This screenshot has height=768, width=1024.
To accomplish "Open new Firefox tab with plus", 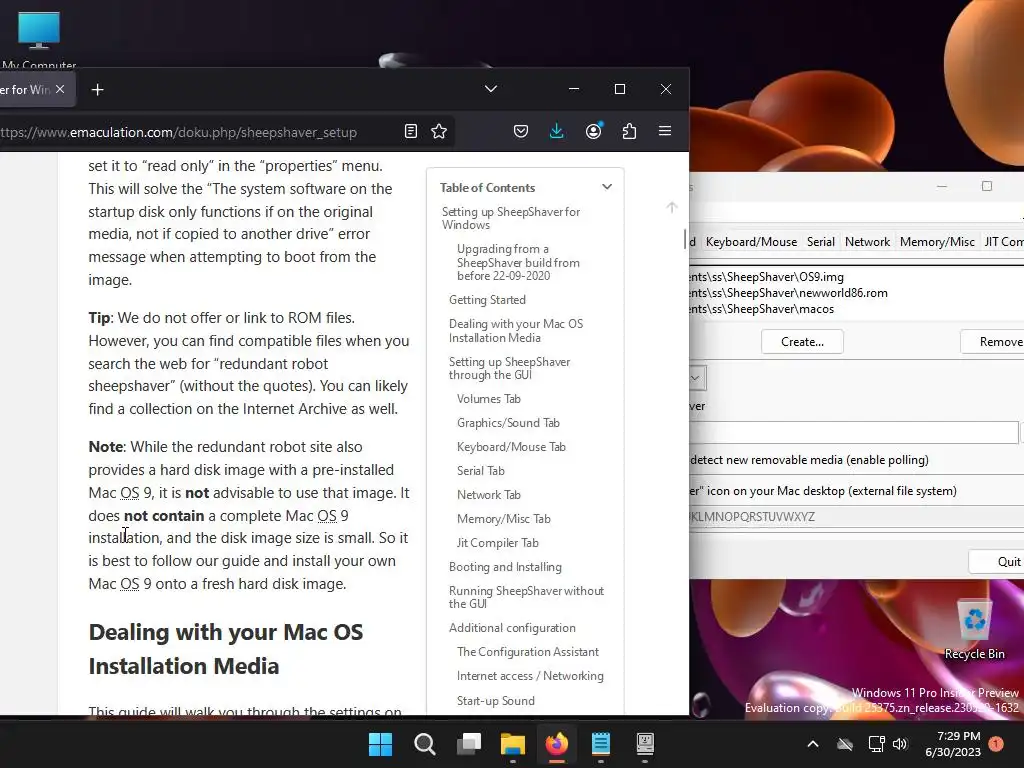I will [x=97, y=89].
